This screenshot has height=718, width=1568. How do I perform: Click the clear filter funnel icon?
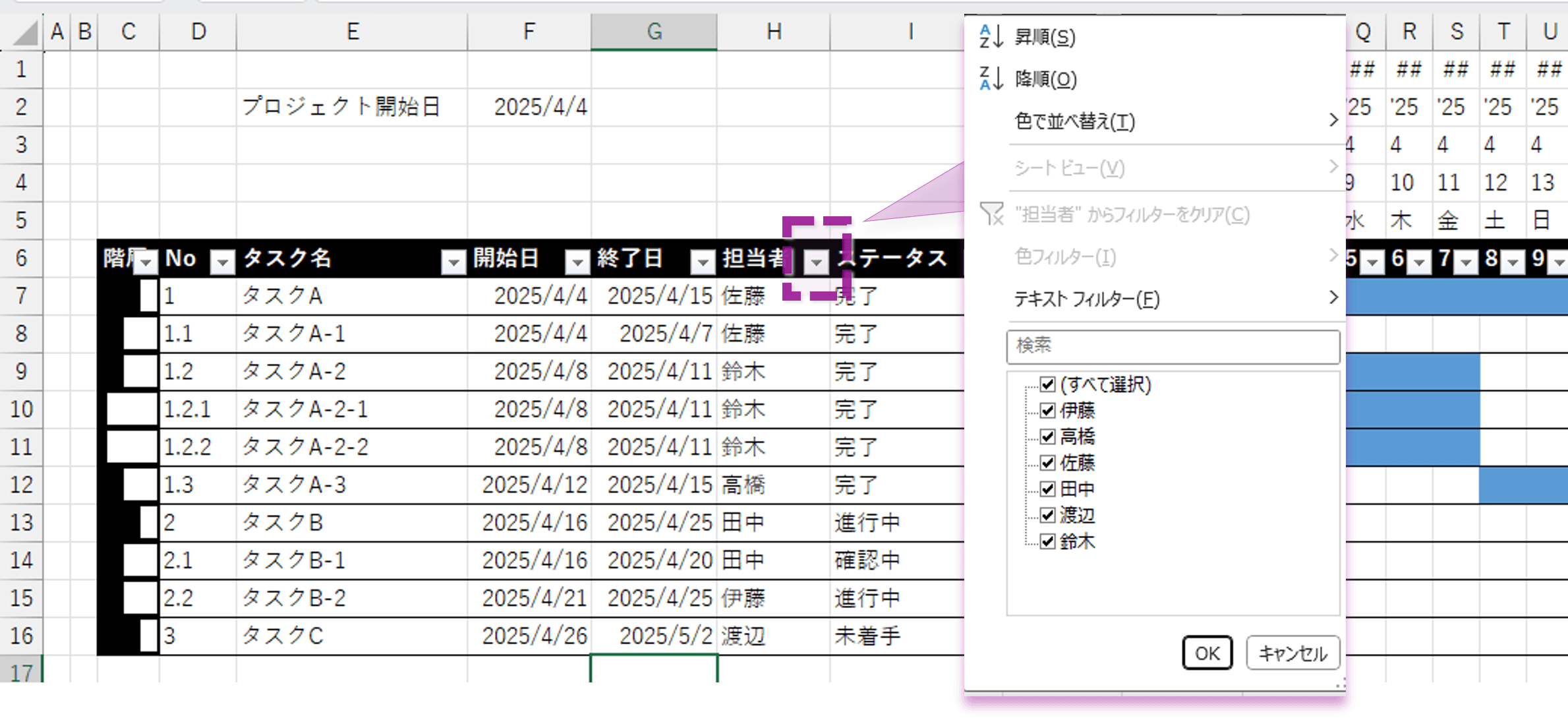coord(991,214)
